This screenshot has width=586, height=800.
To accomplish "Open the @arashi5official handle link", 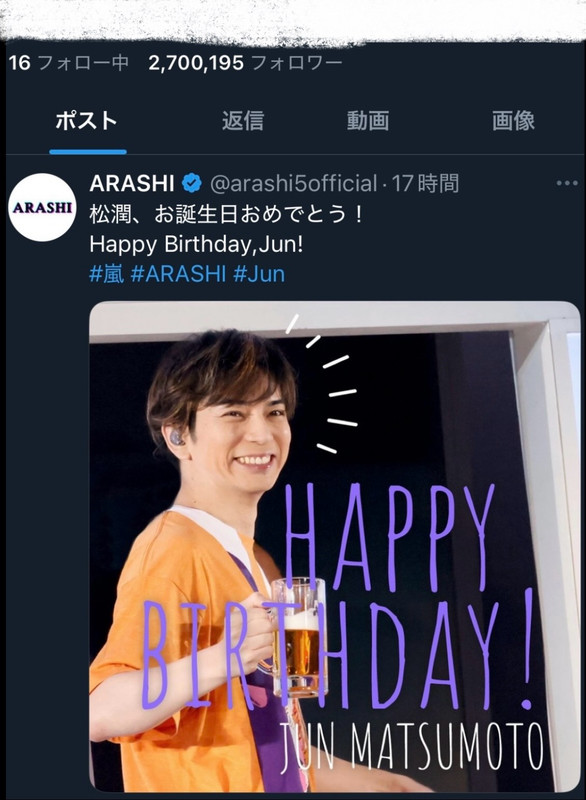I will (x=294, y=183).
